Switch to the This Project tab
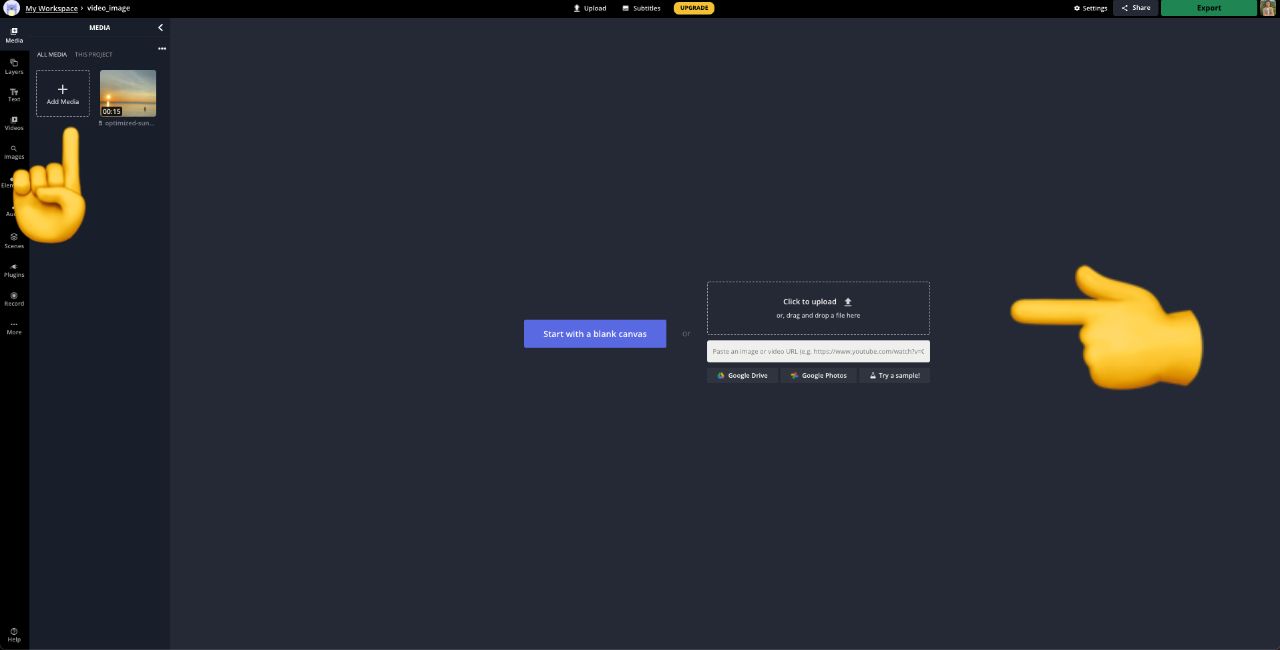1280x650 pixels. click(x=94, y=55)
